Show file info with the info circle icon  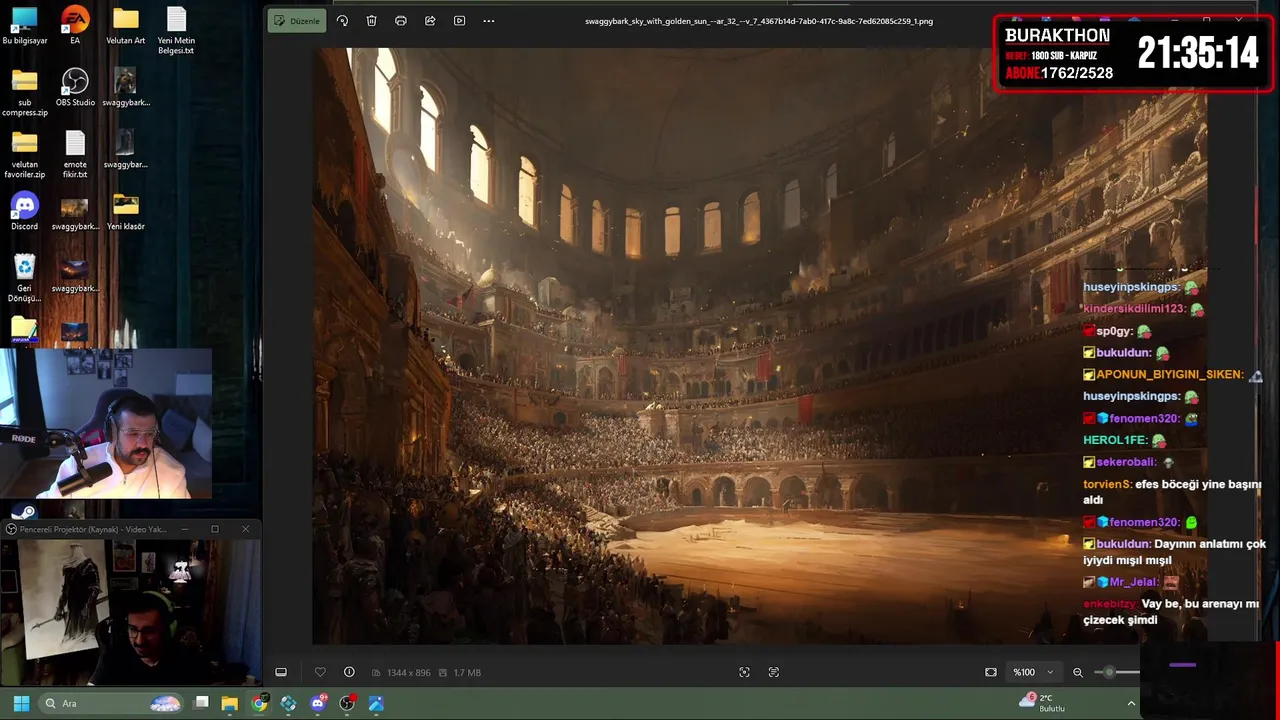click(349, 672)
